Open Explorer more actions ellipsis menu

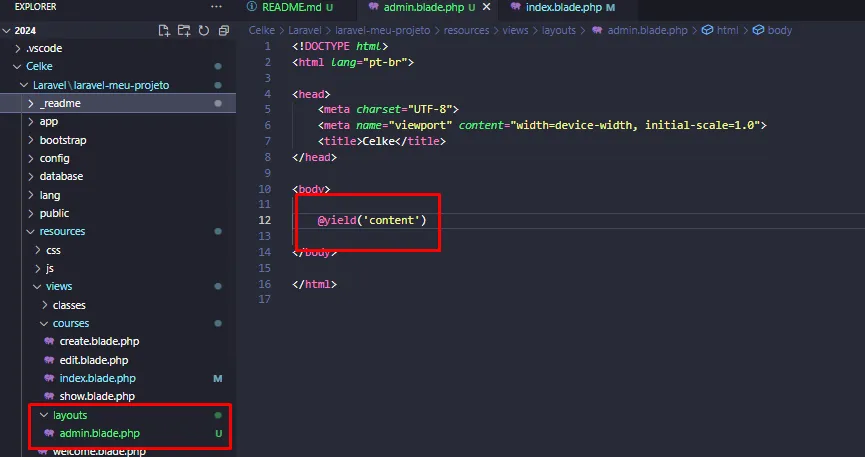click(x=216, y=7)
